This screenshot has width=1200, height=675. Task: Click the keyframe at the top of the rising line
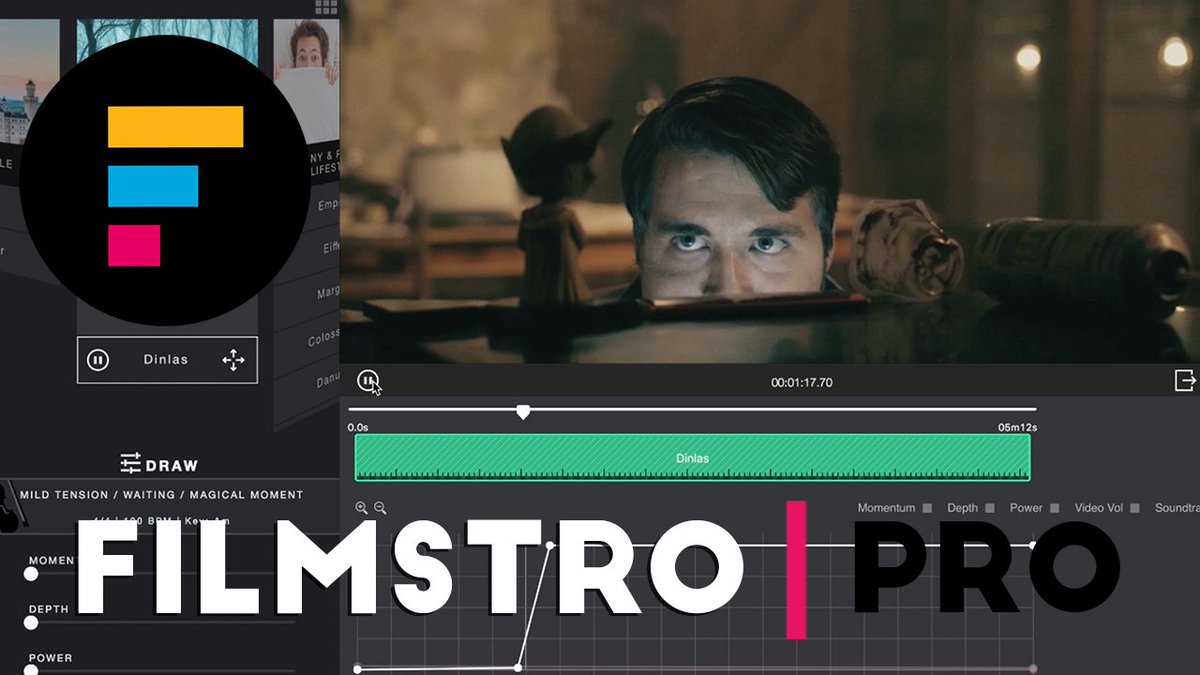[550, 545]
